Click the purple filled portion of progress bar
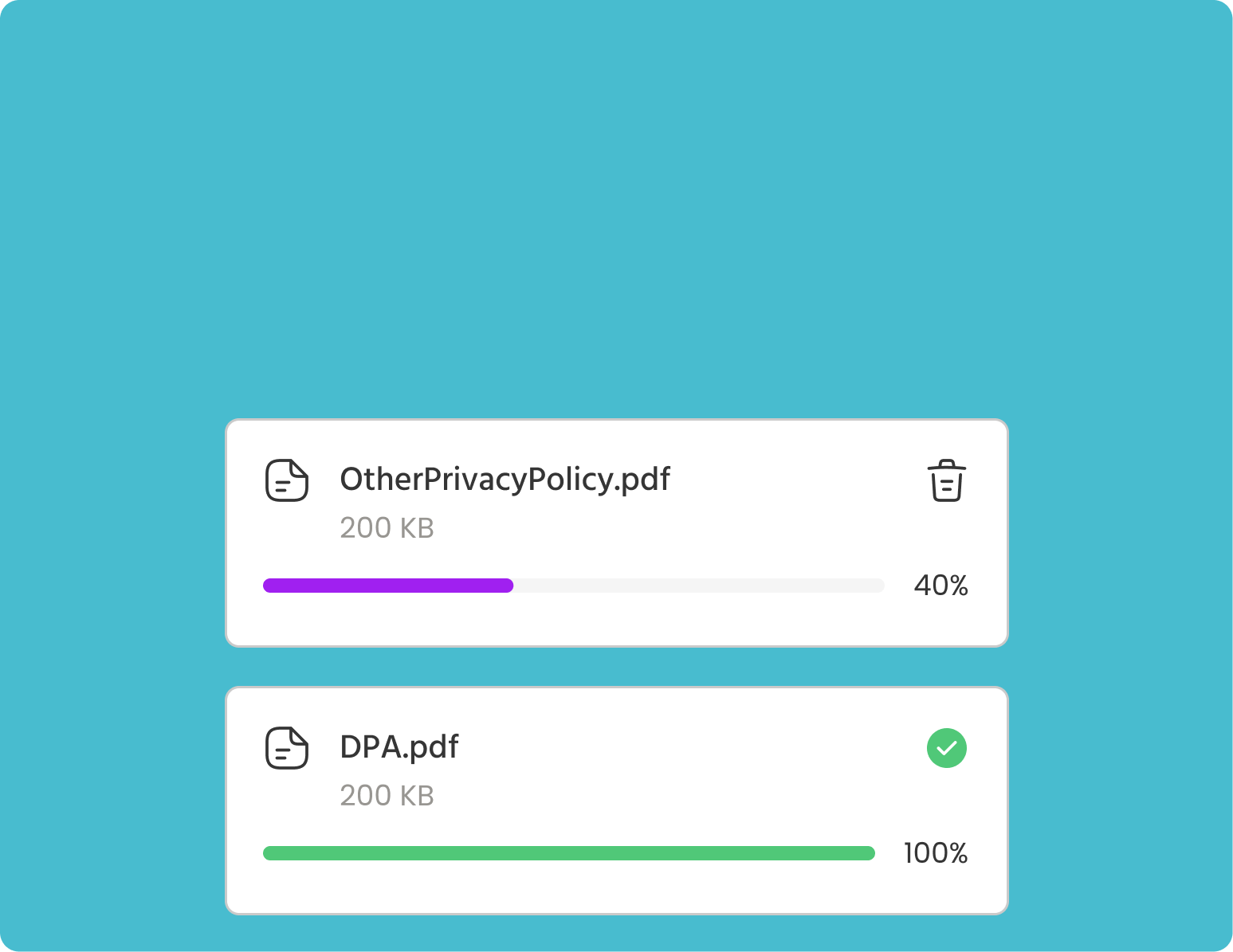Screen dimensions: 1233x952 point(388,586)
